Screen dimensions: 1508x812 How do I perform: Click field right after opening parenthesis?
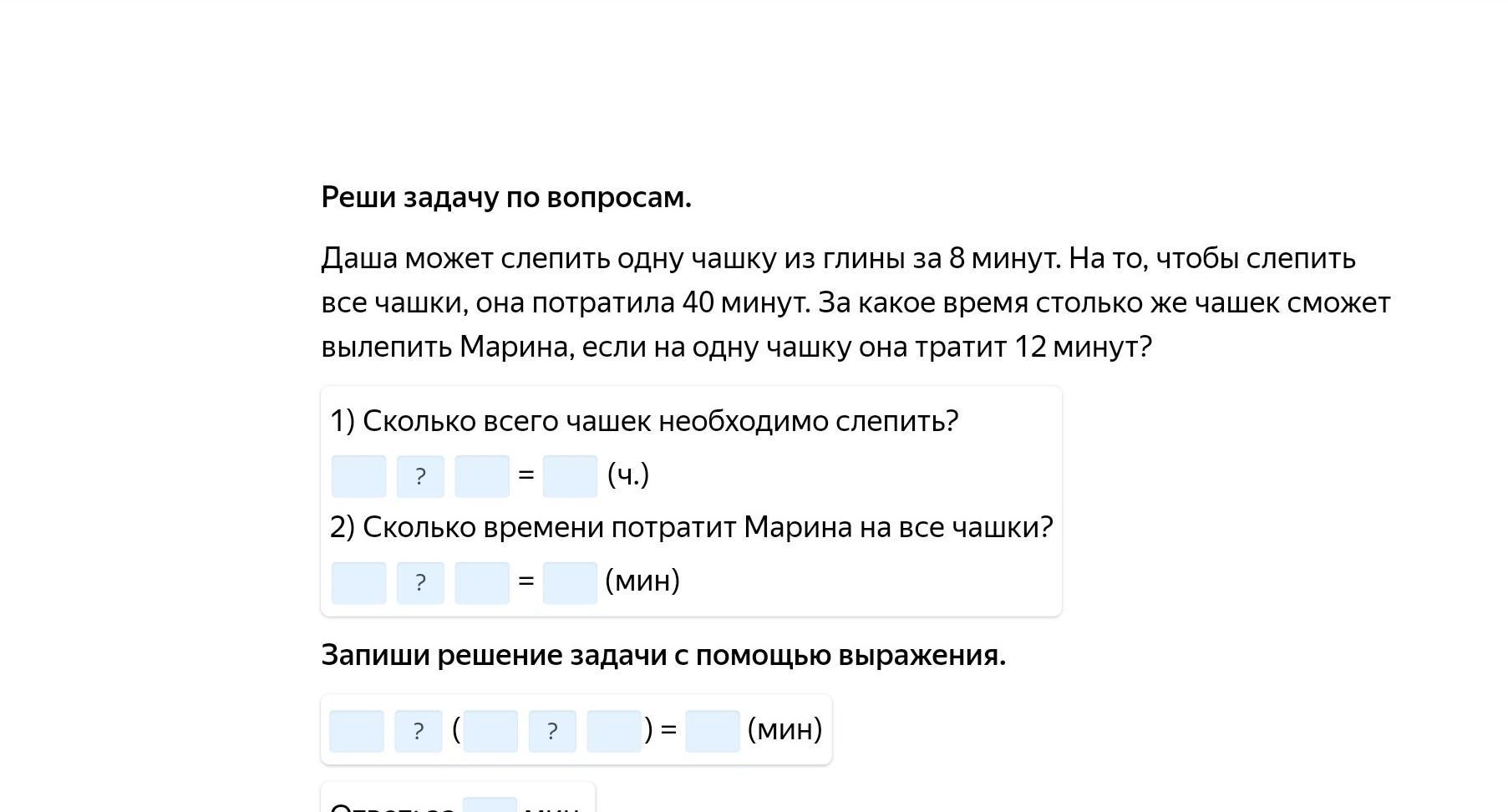click(x=490, y=731)
